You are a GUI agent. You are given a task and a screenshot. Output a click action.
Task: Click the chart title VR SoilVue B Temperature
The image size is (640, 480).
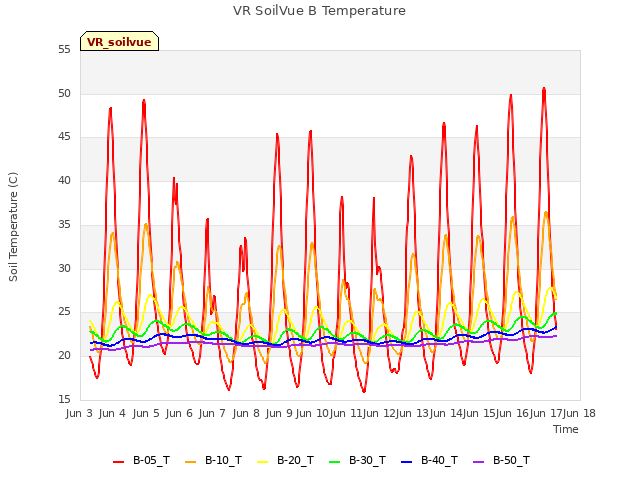(x=319, y=11)
